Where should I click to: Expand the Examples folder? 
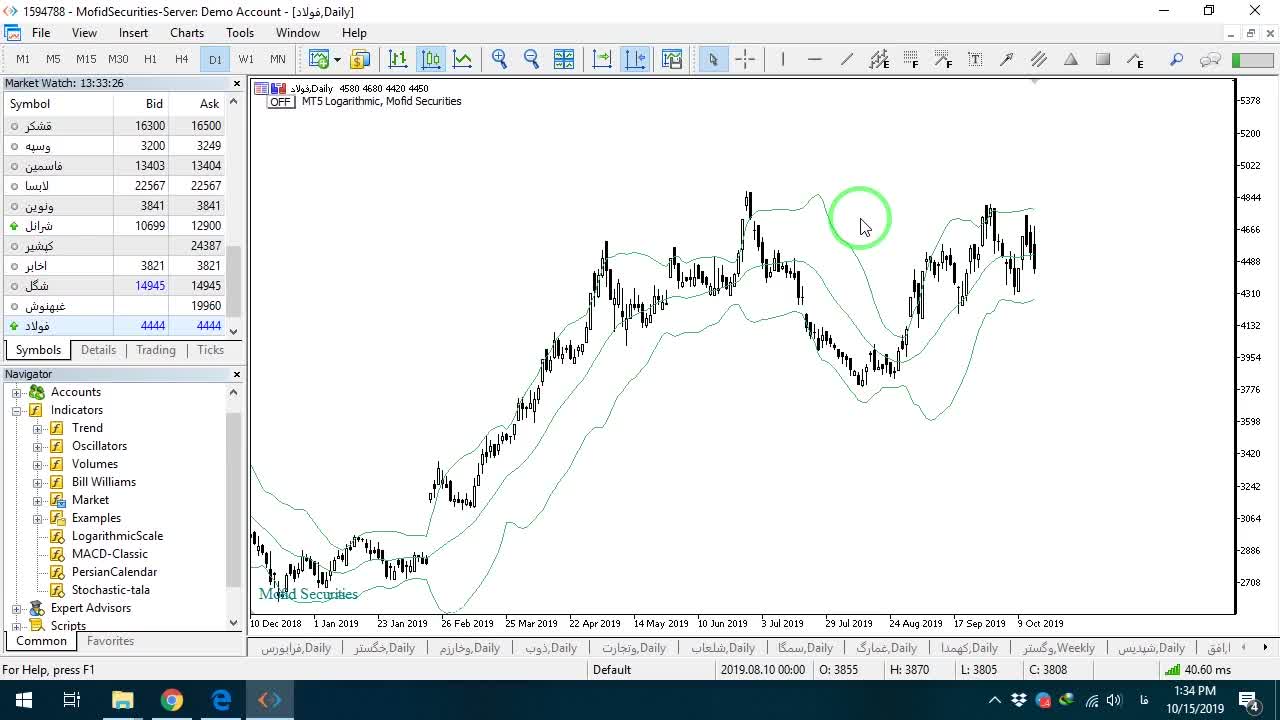tap(38, 518)
